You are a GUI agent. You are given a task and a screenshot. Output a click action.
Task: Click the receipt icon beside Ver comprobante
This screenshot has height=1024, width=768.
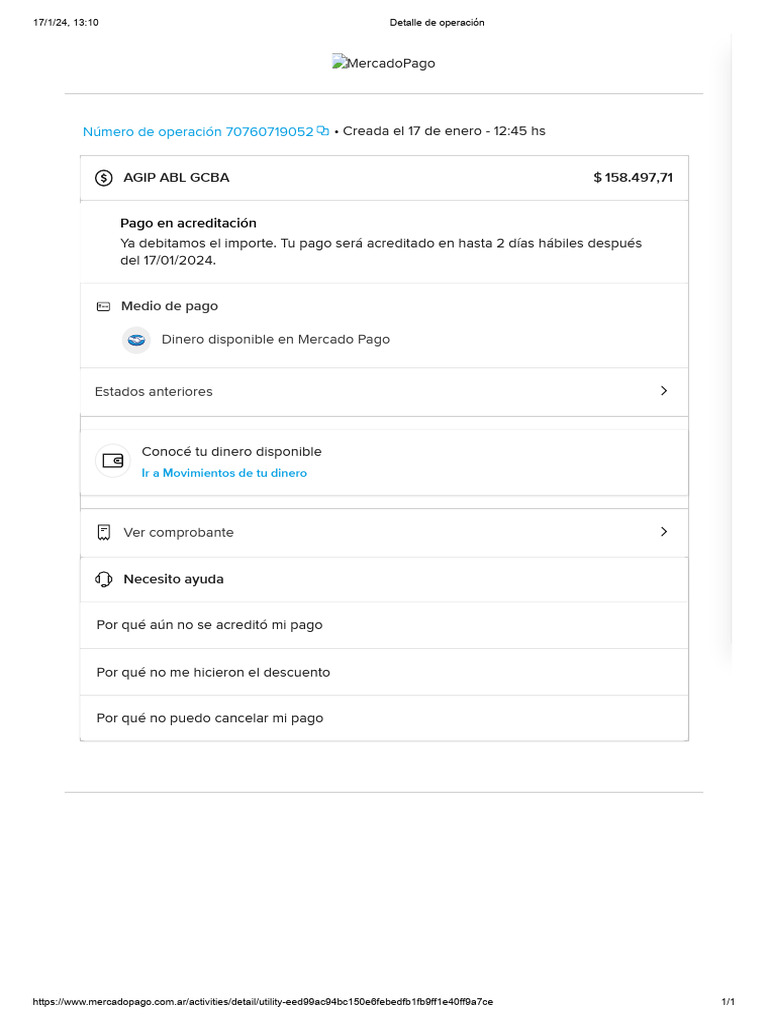[103, 533]
